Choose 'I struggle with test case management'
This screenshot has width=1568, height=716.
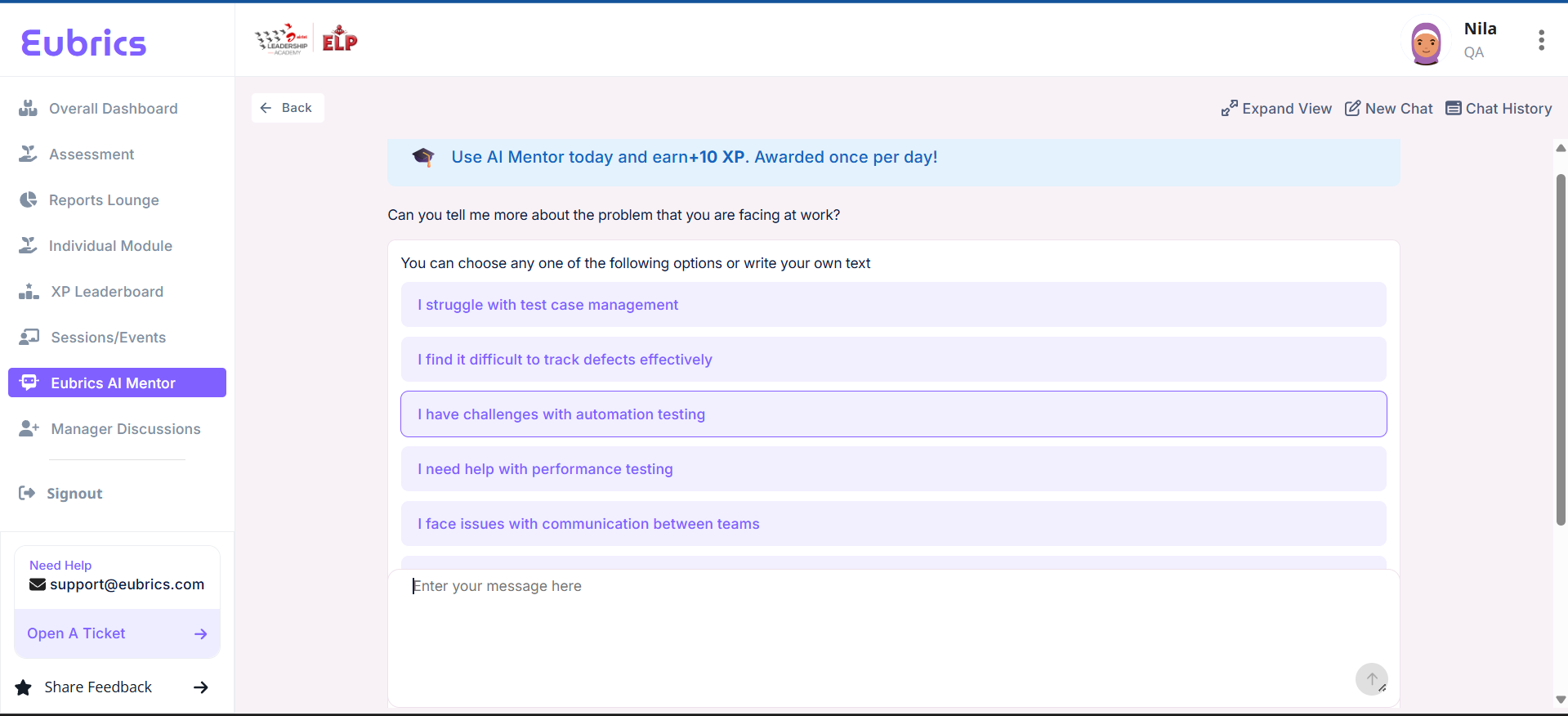click(893, 305)
